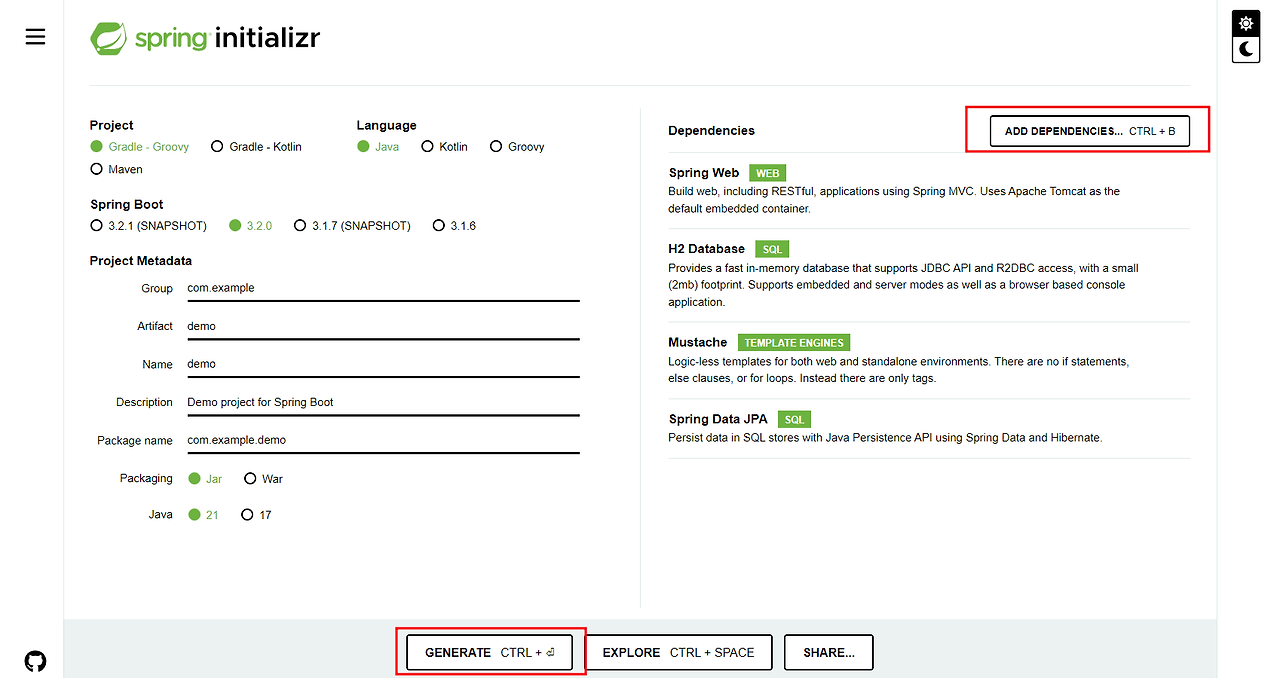This screenshot has width=1280, height=678.
Task: Click the Explore button
Action: point(678,652)
